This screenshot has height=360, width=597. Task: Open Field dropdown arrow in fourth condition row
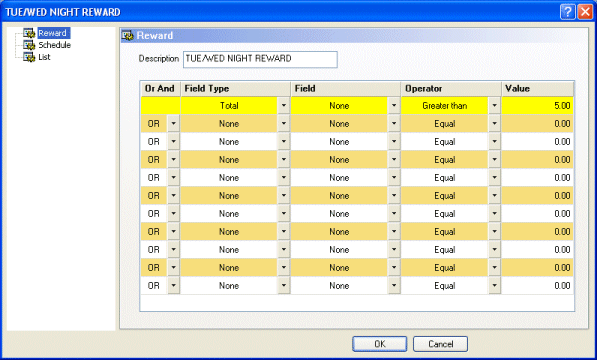[394, 160]
